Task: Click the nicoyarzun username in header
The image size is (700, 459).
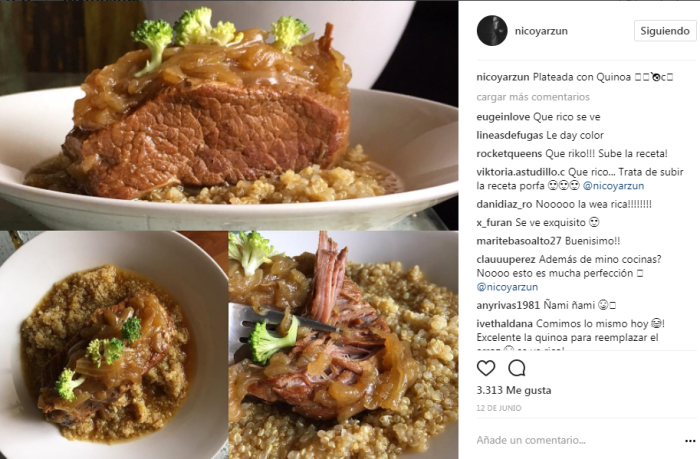Action: point(541,31)
